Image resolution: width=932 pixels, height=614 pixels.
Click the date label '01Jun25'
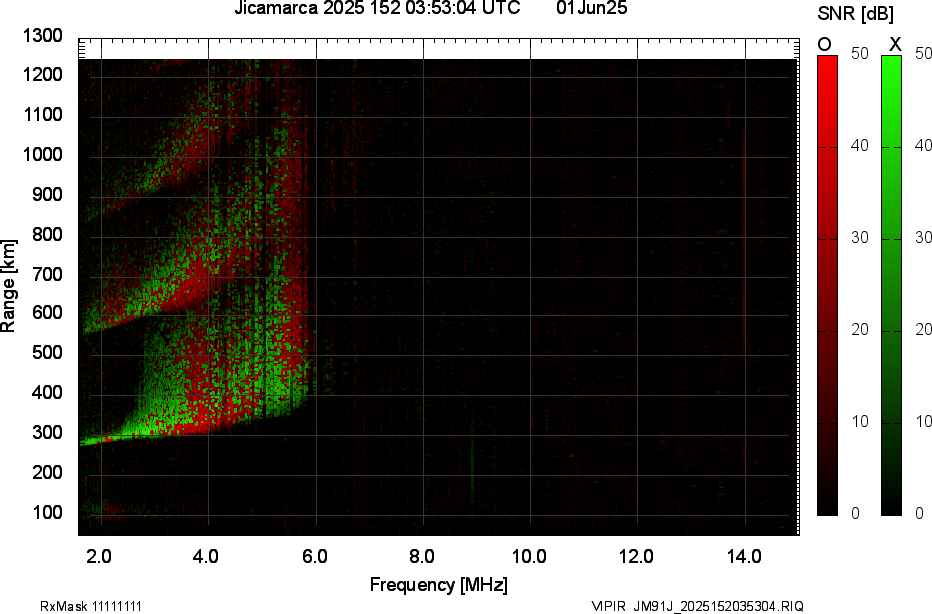(x=591, y=8)
